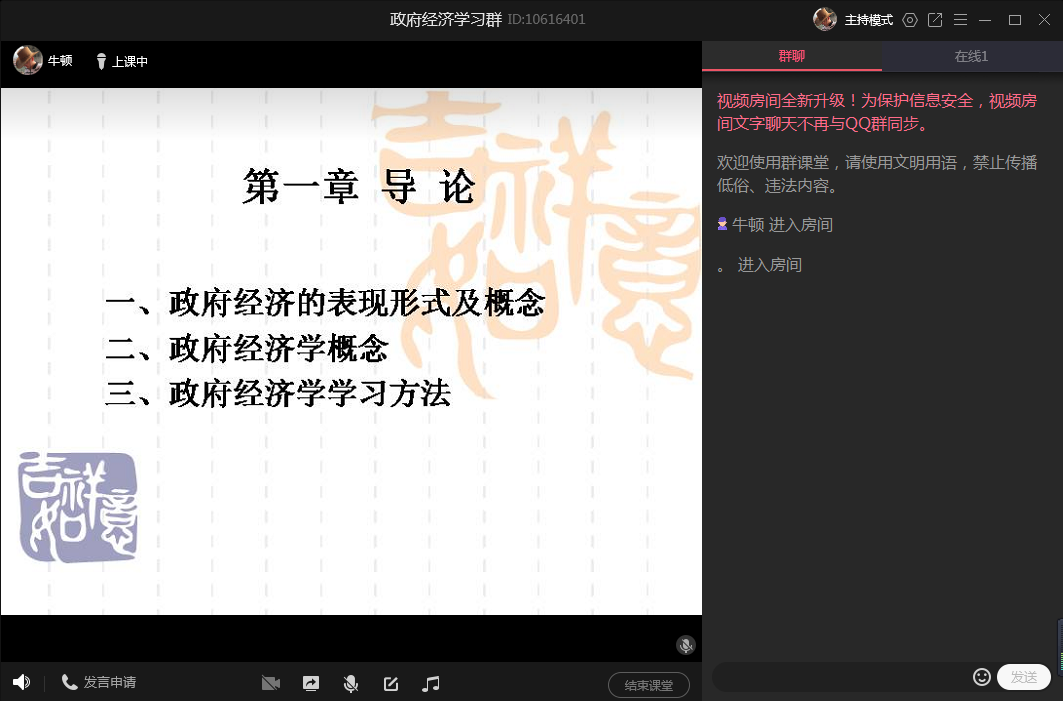Screen dimensions: 1063x701
Task: Expand the hamburger menu in title bar
Action: point(960,20)
